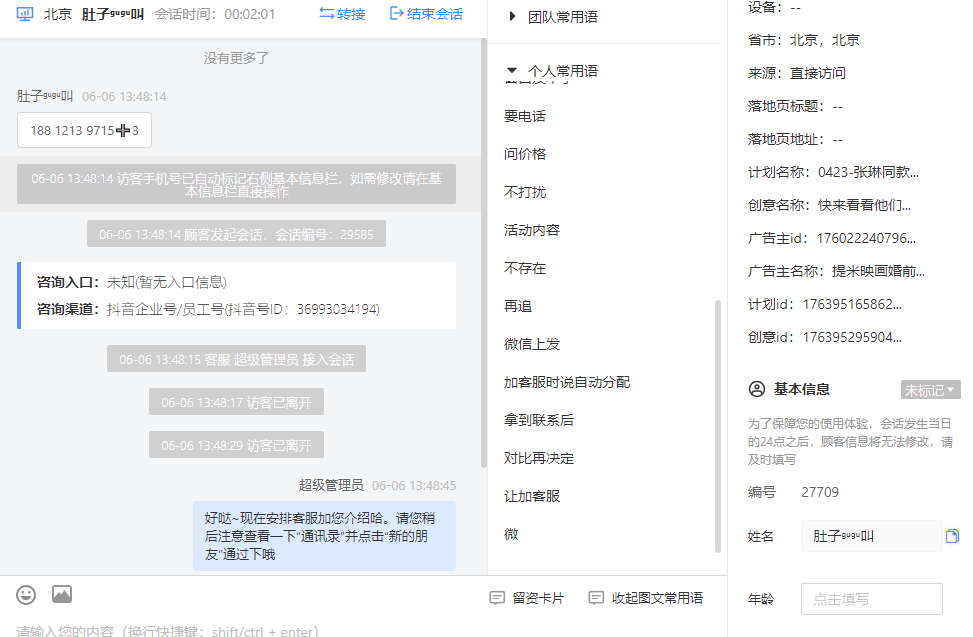Click the phone number bubble 188 1213 9715
Viewport: 973px width, 637px height.
(84, 130)
